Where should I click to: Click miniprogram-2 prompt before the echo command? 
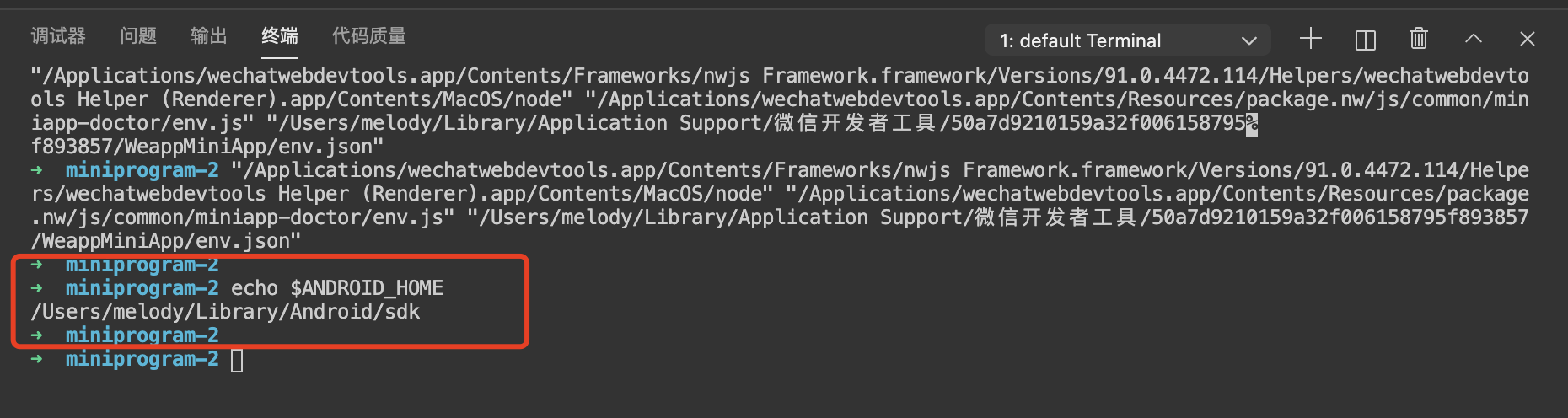point(142,288)
